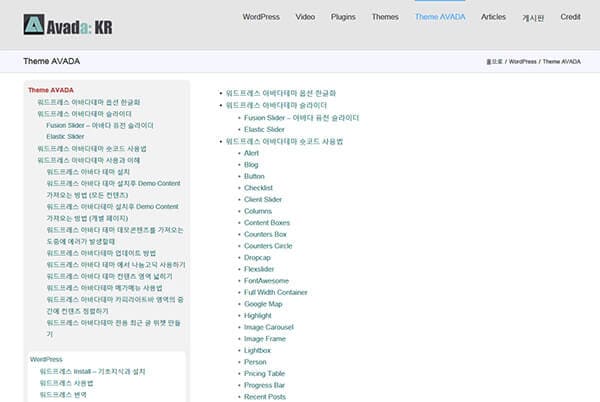The height and width of the screenshot is (402, 600).
Task: Open sidebar link 워드프레스 사용법
Action: point(67,383)
